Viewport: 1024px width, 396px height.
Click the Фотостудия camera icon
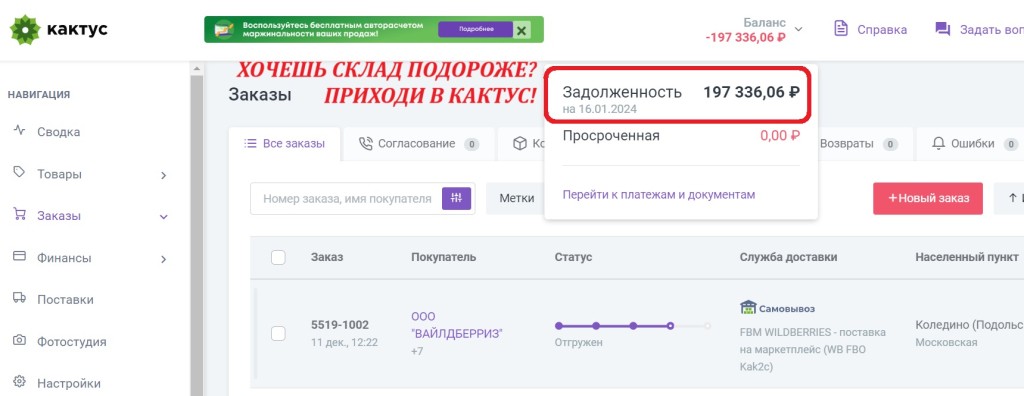coord(20,340)
